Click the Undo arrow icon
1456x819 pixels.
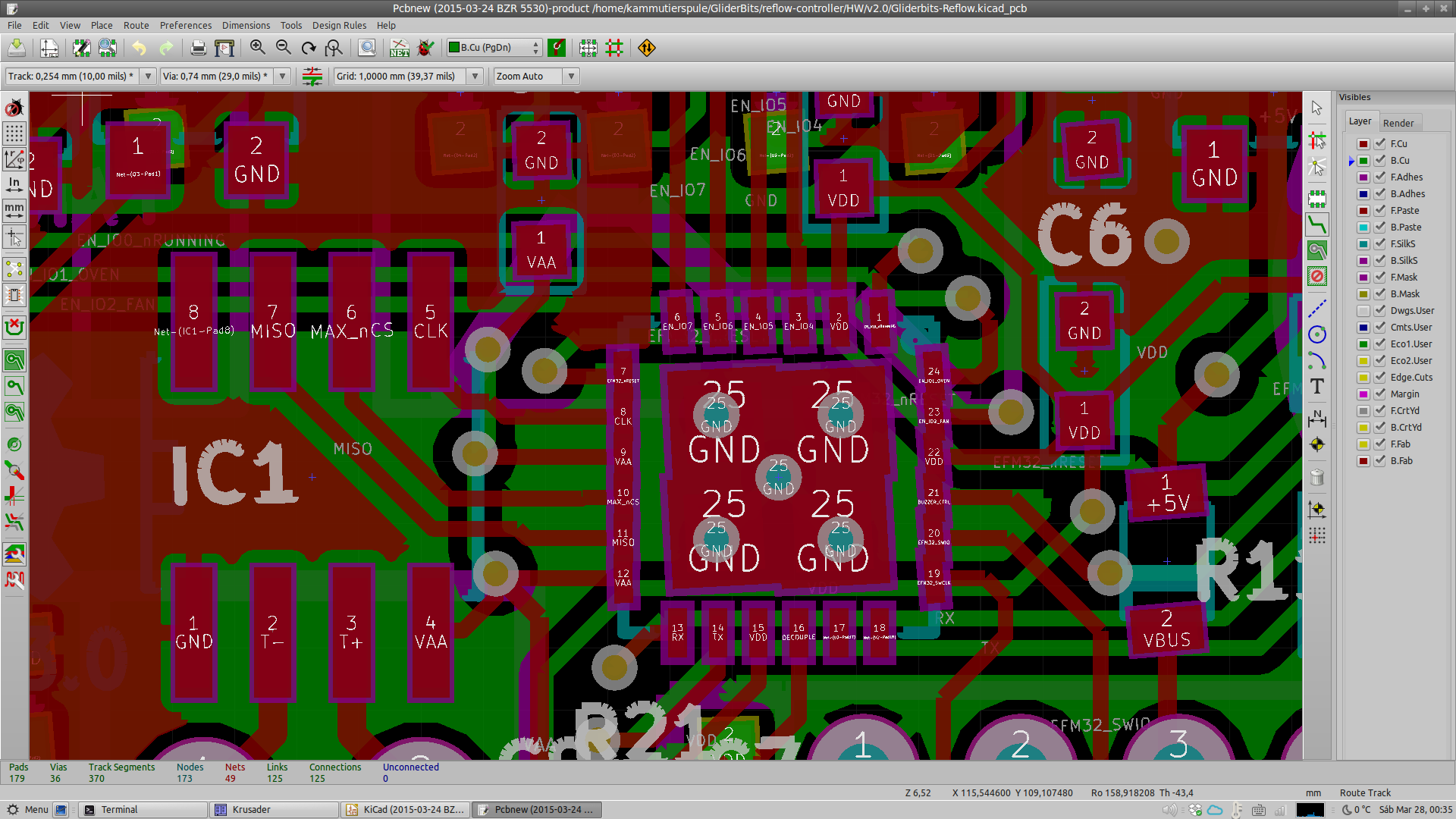click(x=139, y=48)
